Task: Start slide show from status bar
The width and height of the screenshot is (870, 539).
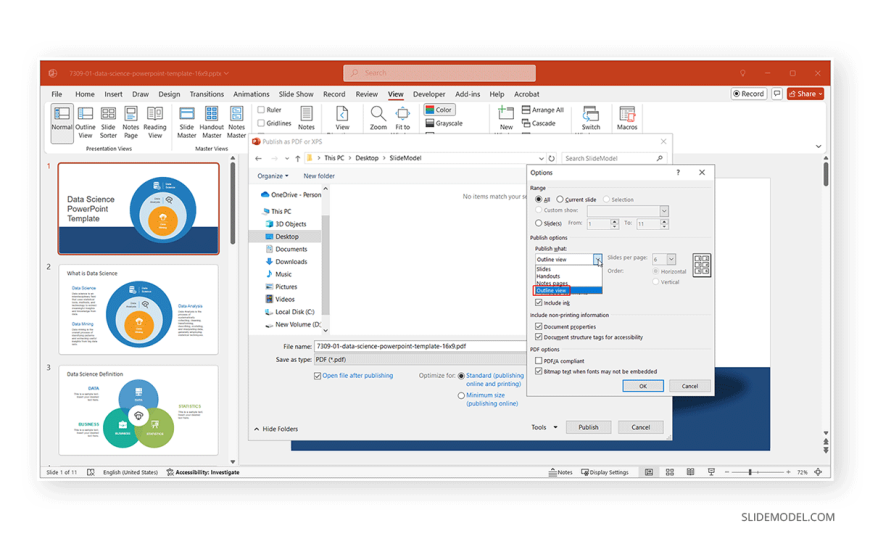Action: (711, 472)
